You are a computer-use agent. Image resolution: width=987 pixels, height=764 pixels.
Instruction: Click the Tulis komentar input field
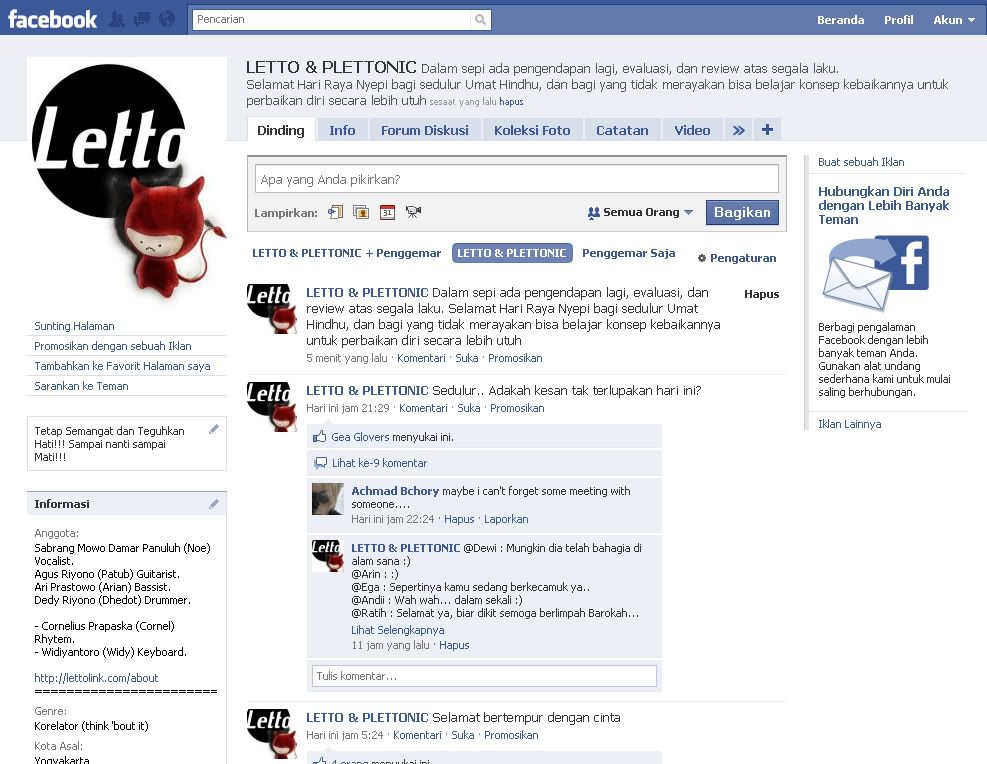(484, 676)
